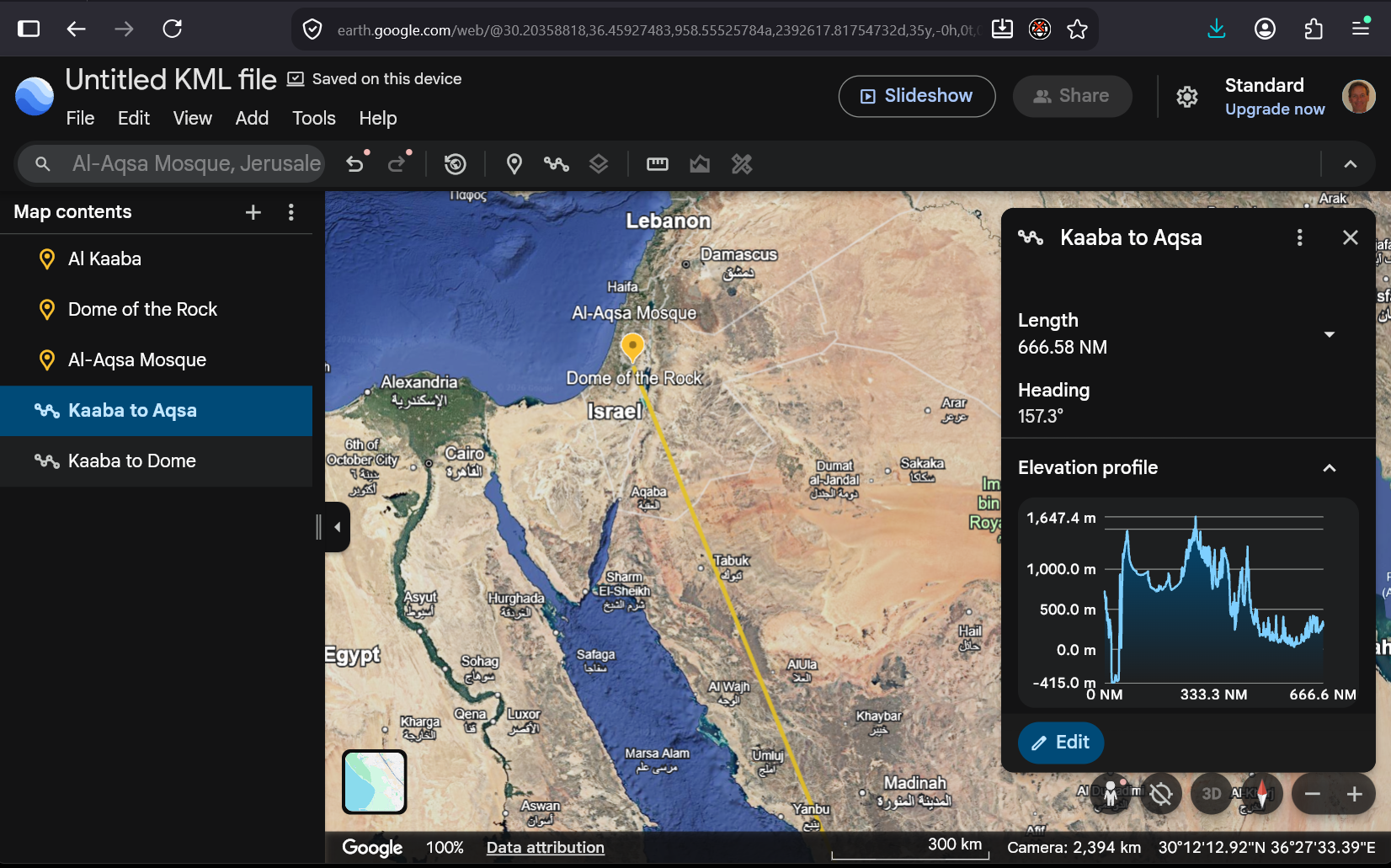This screenshot has height=868, width=1391.
Task: Open Pegman street view control
Action: [x=1111, y=793]
